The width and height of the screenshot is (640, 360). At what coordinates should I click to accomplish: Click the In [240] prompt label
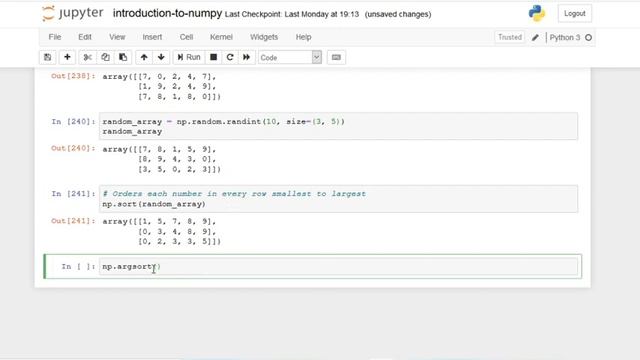(73, 121)
